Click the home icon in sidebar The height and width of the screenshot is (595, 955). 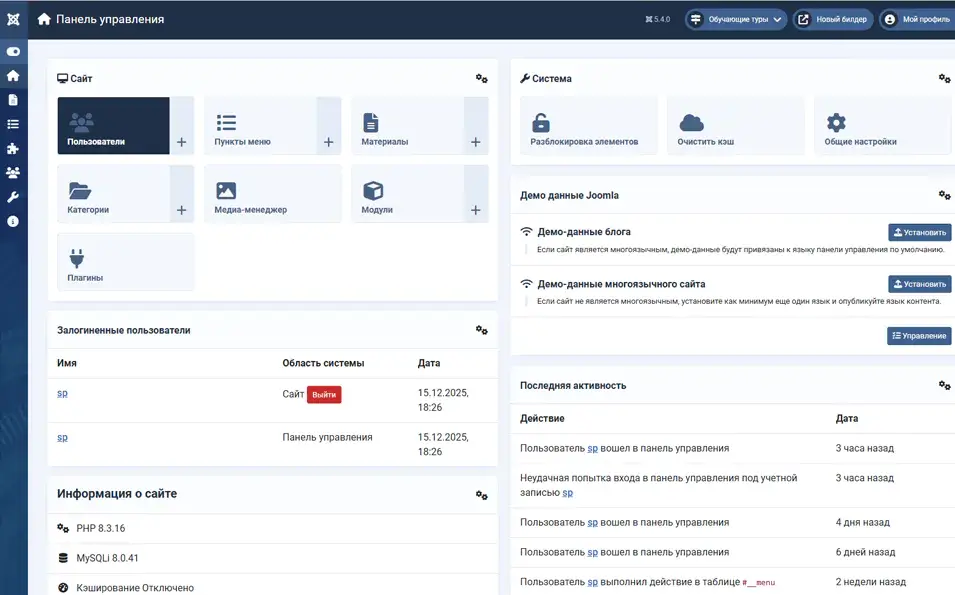(x=13, y=75)
